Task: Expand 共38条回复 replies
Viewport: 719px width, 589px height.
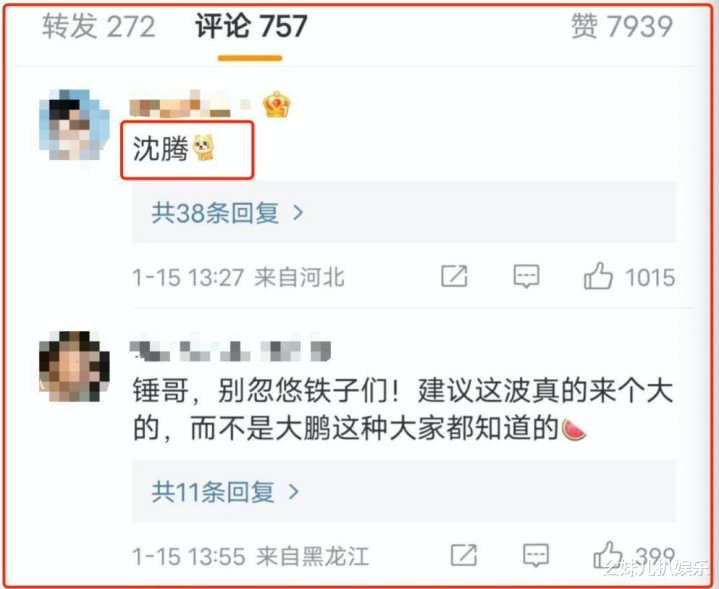Action: tap(404, 212)
